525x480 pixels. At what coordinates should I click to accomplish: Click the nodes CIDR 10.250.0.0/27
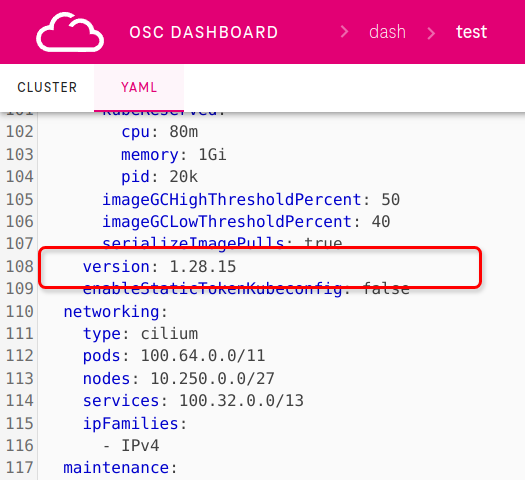[213, 379]
